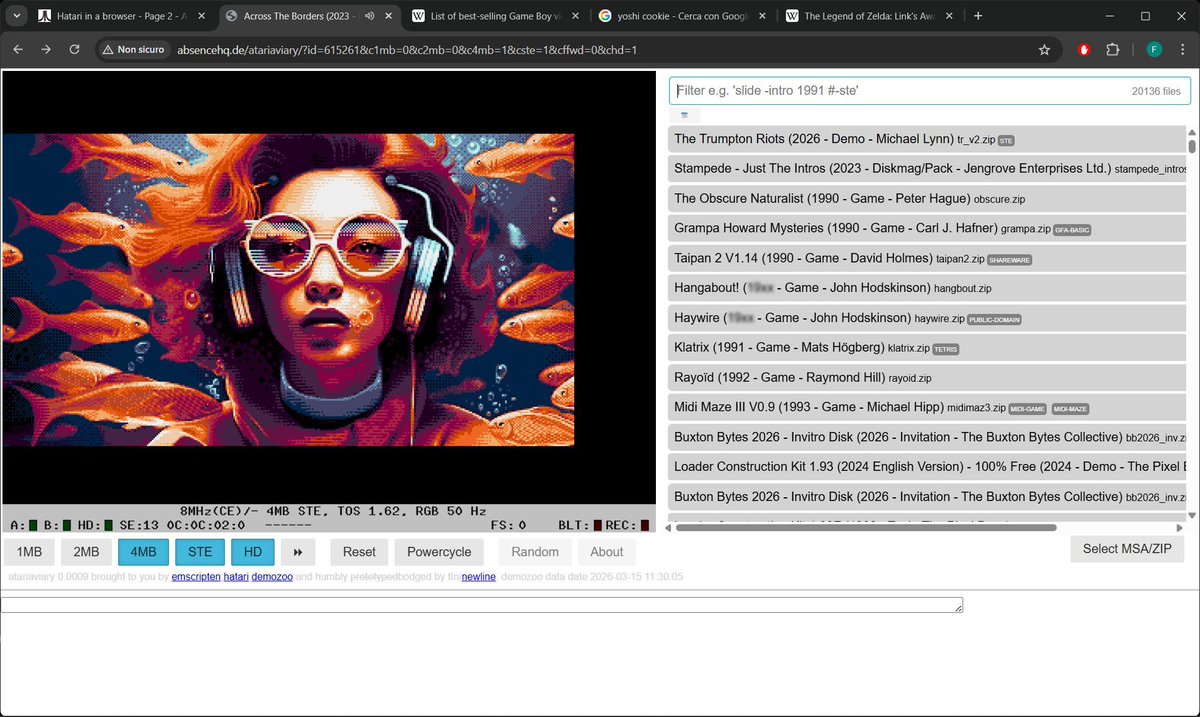The height and width of the screenshot is (717, 1200).
Task: Open the Chrome profile avatar
Action: click(x=1154, y=50)
